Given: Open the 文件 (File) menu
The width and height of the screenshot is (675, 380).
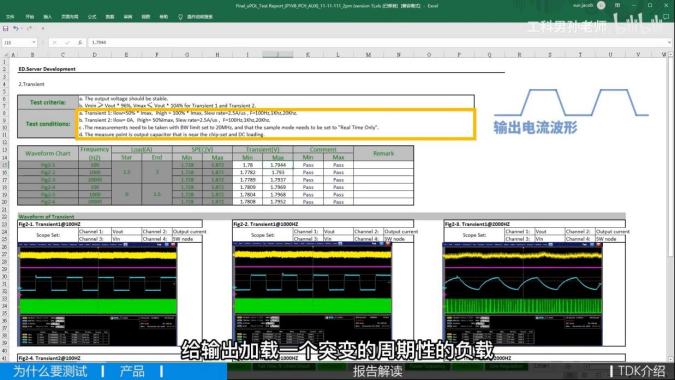Looking at the screenshot, I should (10, 17).
